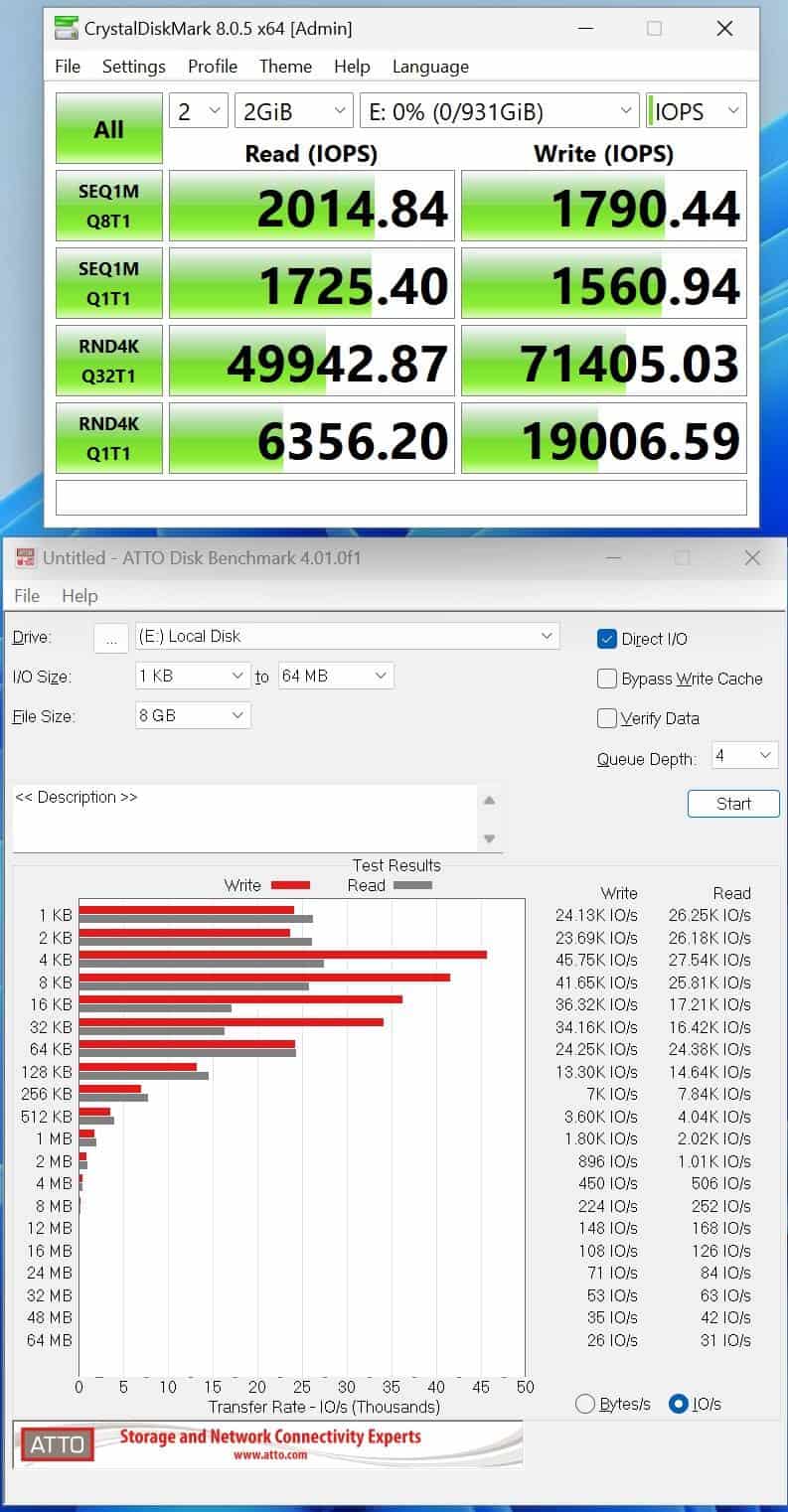Open the test size dropdown showing 2GiB
Screen dimensions: 788x1512
pyautogui.click(x=293, y=111)
